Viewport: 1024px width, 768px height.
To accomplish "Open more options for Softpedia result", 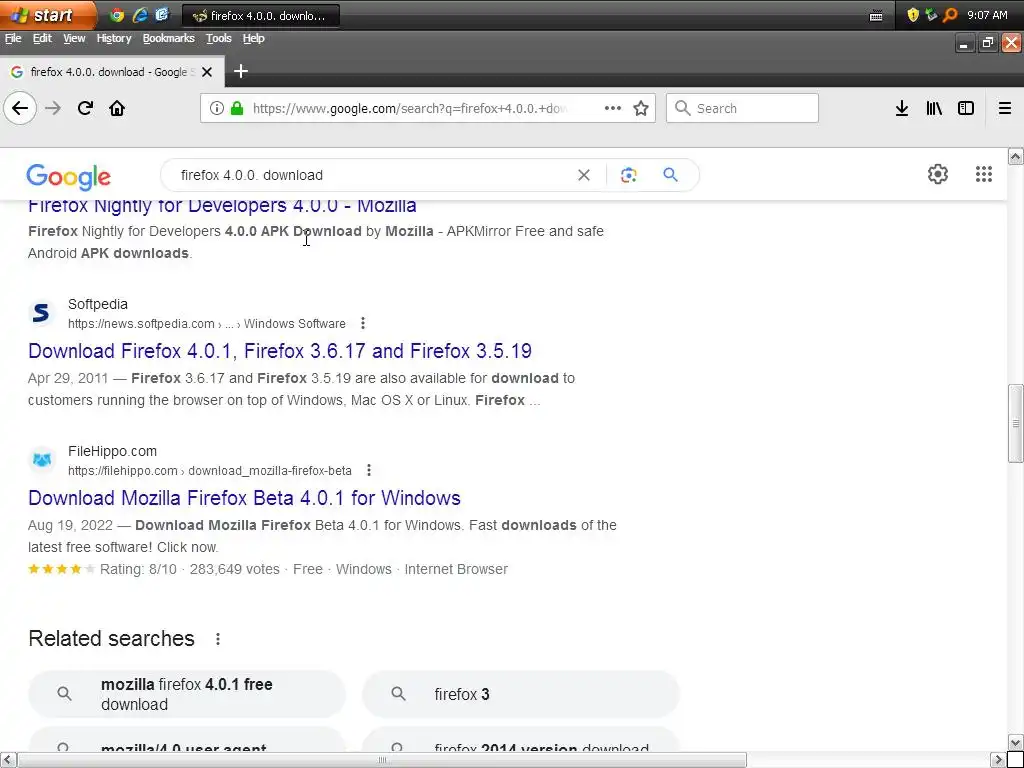I will [363, 323].
